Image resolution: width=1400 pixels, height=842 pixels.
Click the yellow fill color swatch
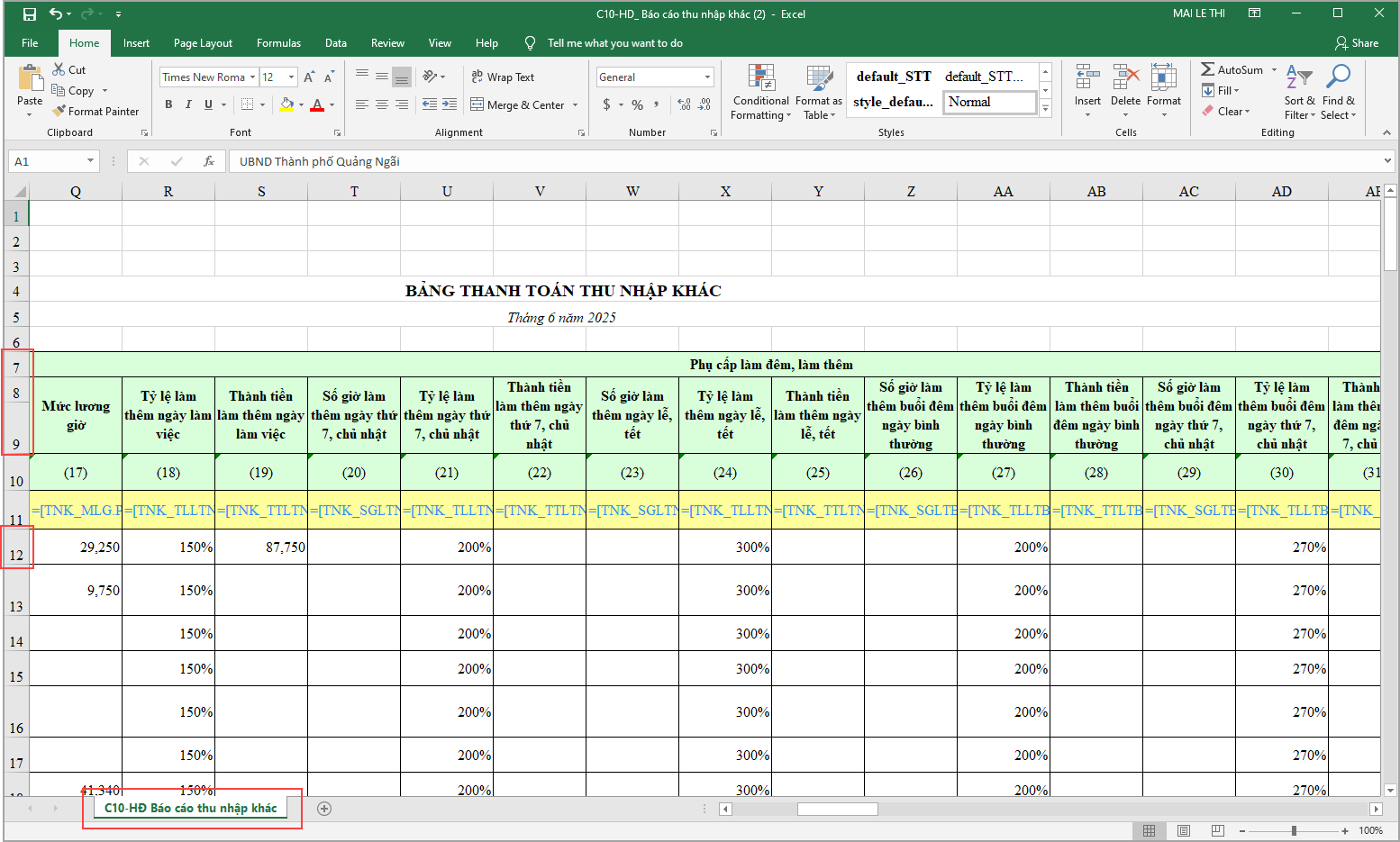(x=286, y=104)
